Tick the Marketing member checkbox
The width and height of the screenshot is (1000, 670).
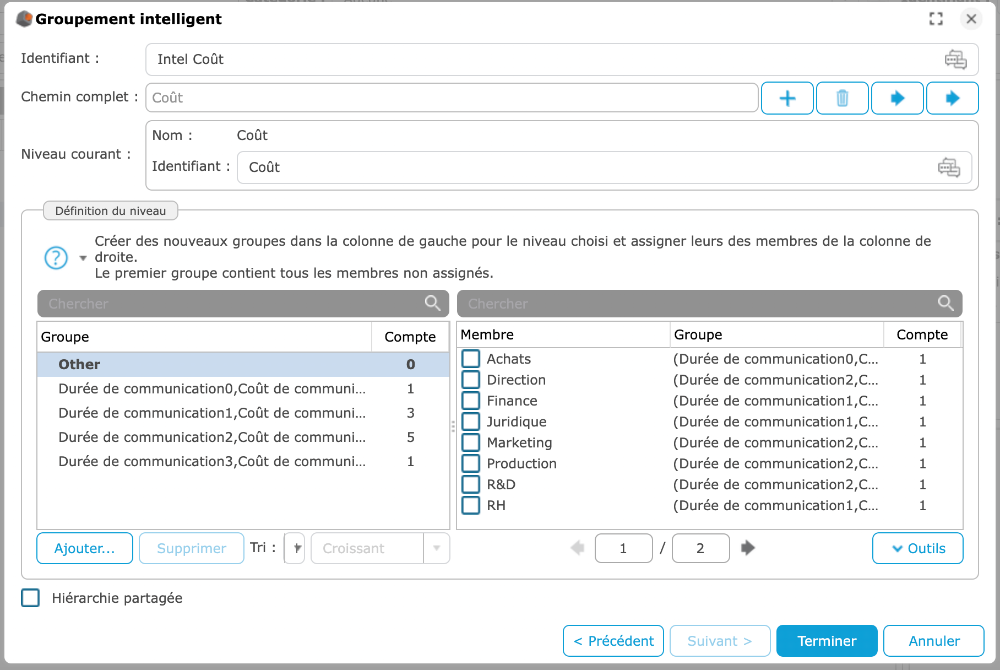[x=471, y=443]
